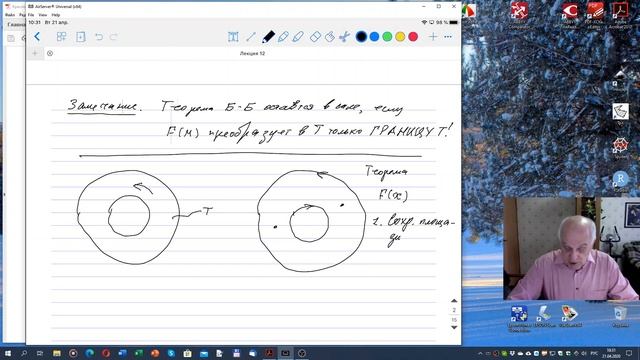
Task: Open Adobe Acrobat from the taskbar
Action: [269, 353]
